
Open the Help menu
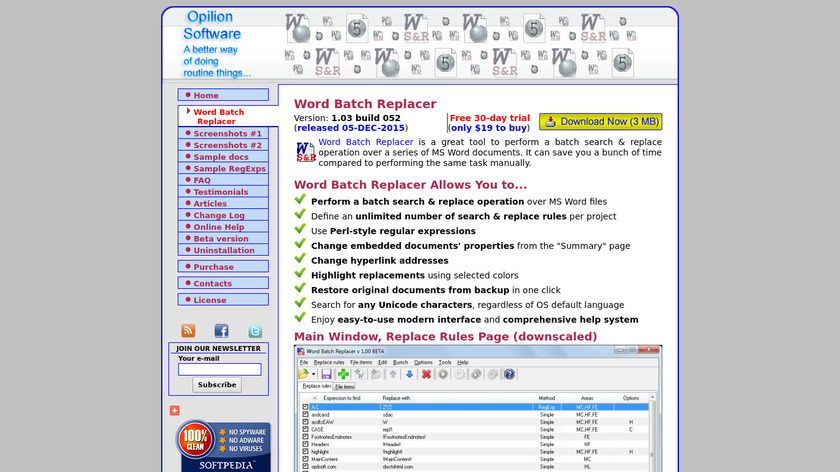point(463,363)
